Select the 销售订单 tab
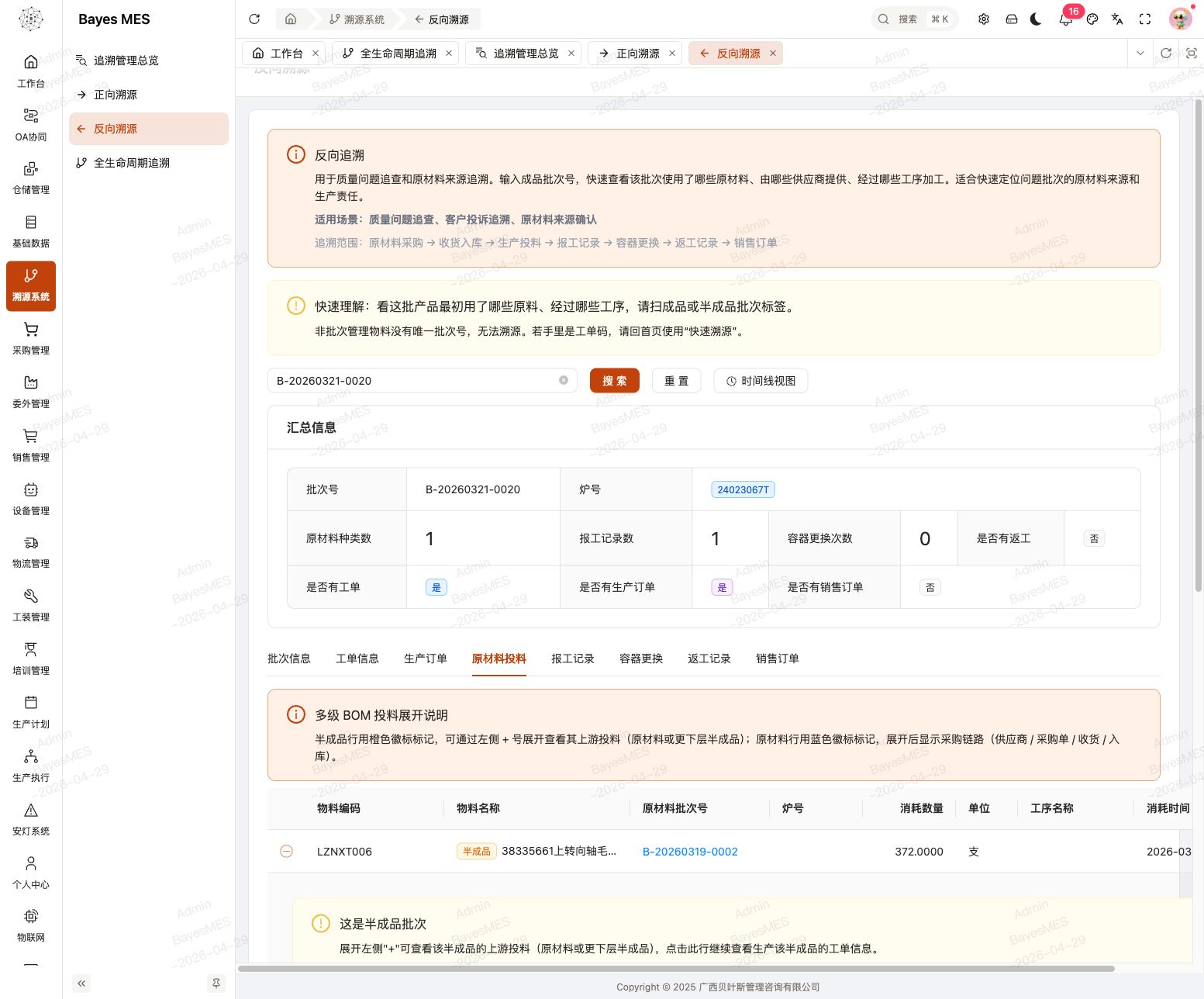This screenshot has height=999, width=1204. click(x=778, y=659)
